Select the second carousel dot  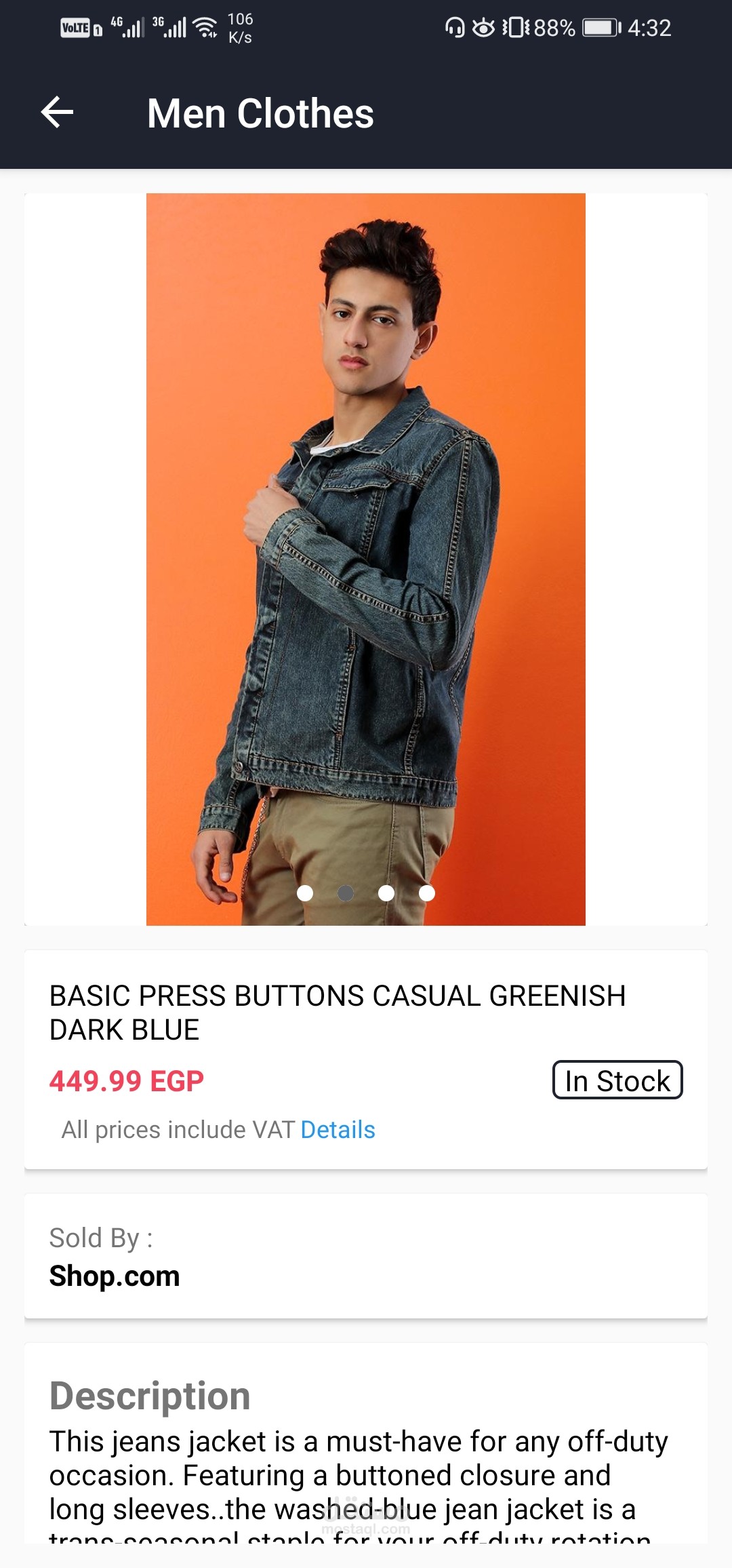[346, 893]
